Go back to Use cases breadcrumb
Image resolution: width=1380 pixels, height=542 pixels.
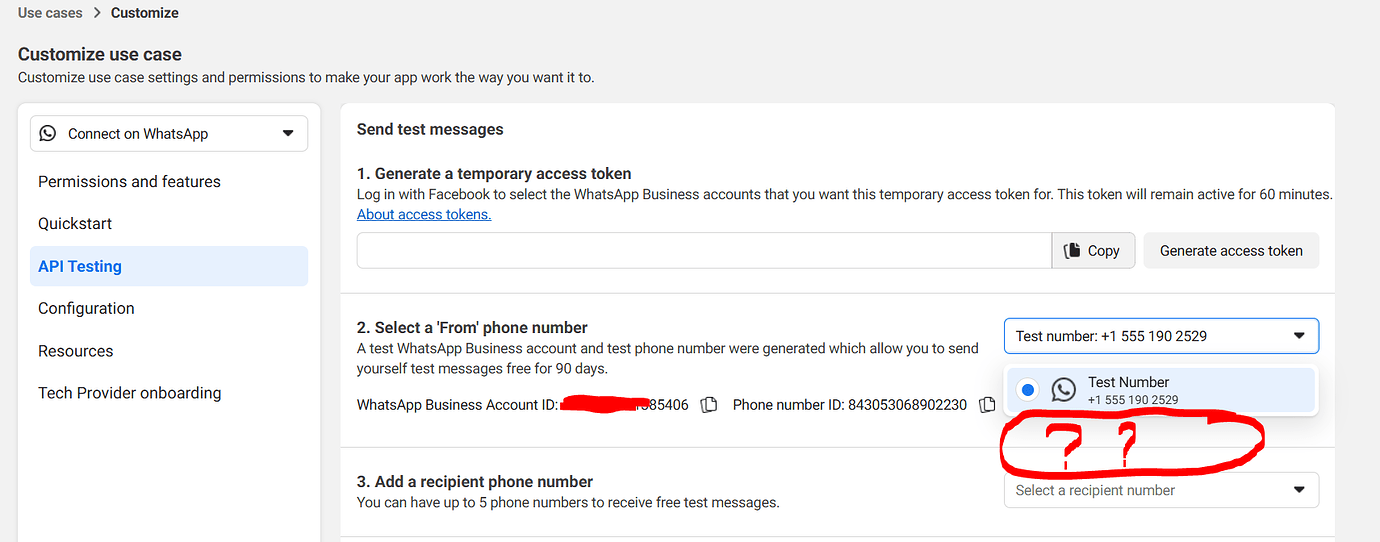[x=49, y=13]
